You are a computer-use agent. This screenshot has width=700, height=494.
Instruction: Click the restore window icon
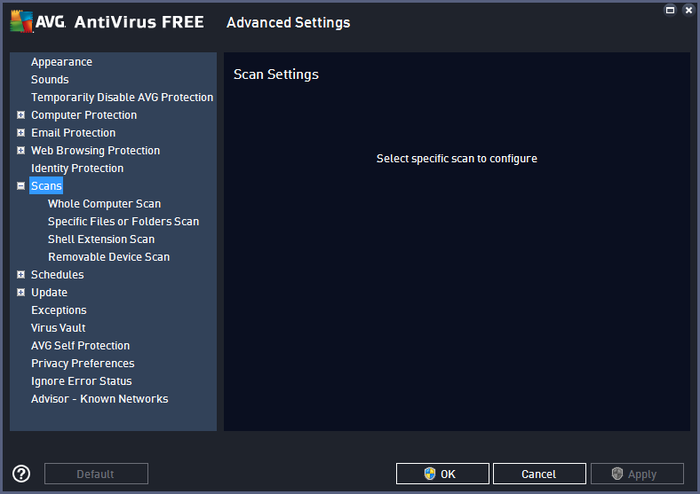click(670, 10)
